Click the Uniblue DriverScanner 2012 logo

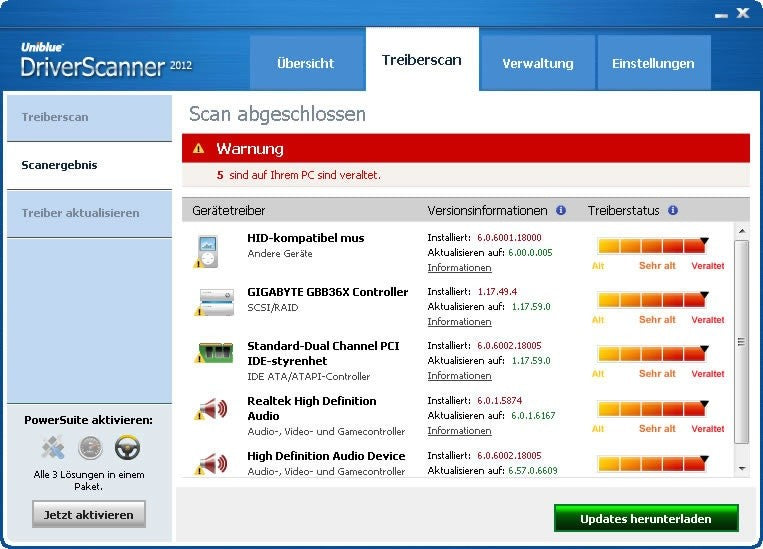[x=106, y=60]
